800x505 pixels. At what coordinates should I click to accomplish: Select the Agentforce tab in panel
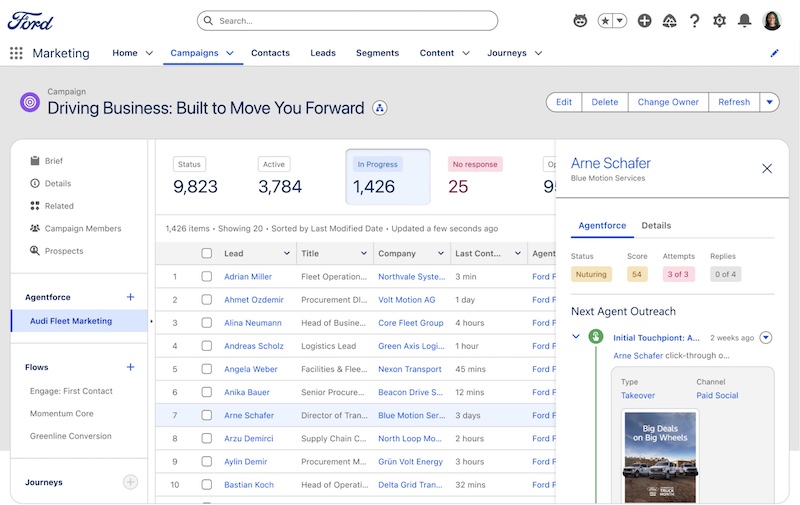click(x=602, y=225)
